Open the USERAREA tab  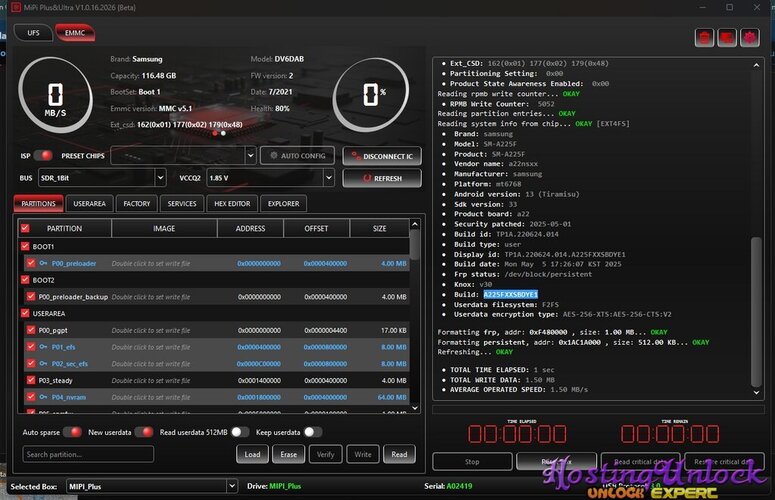coord(89,204)
